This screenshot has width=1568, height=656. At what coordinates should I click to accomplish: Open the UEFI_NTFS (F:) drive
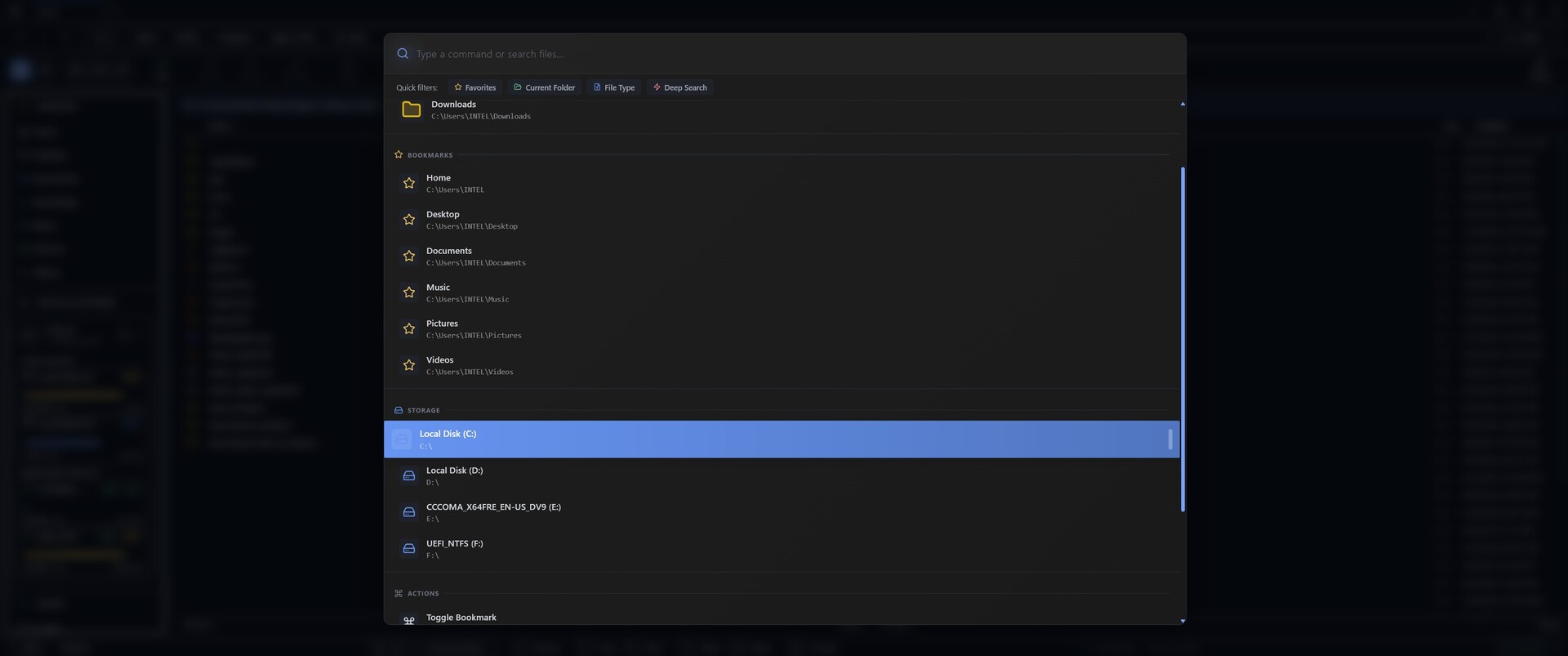click(x=782, y=549)
